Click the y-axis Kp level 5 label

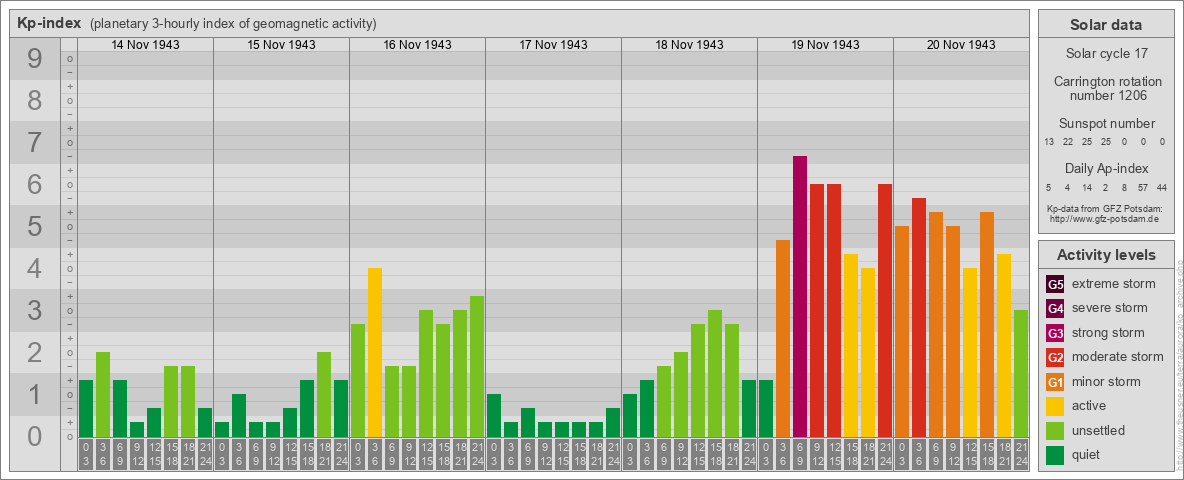click(35, 226)
